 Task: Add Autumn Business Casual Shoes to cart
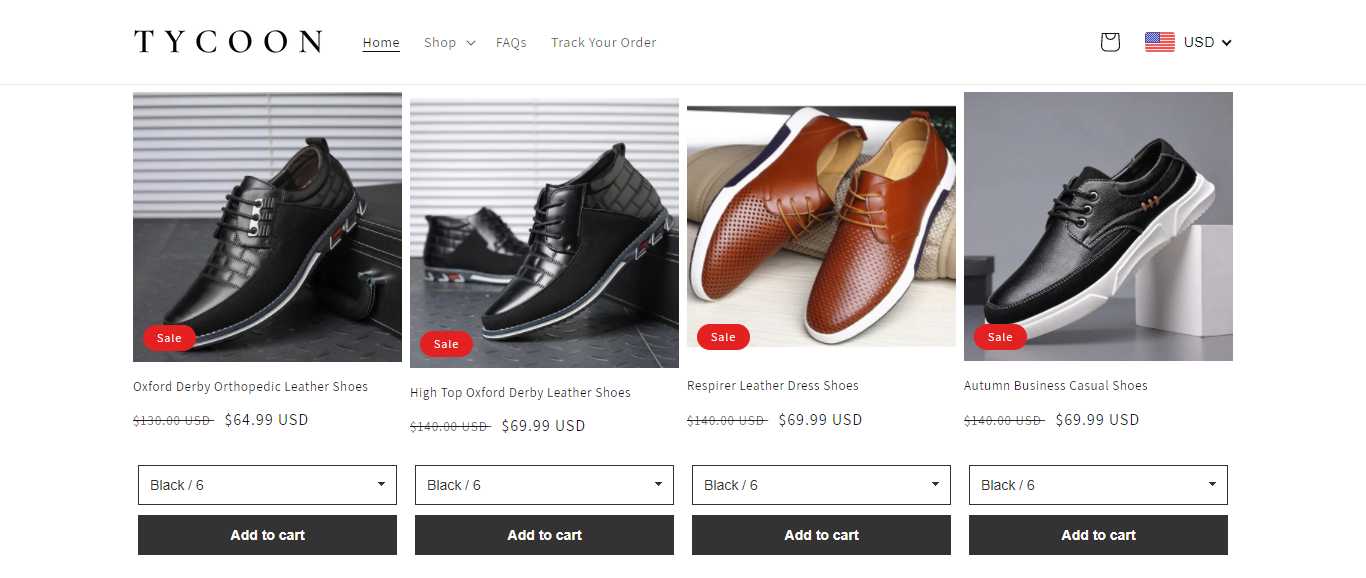(x=1098, y=535)
